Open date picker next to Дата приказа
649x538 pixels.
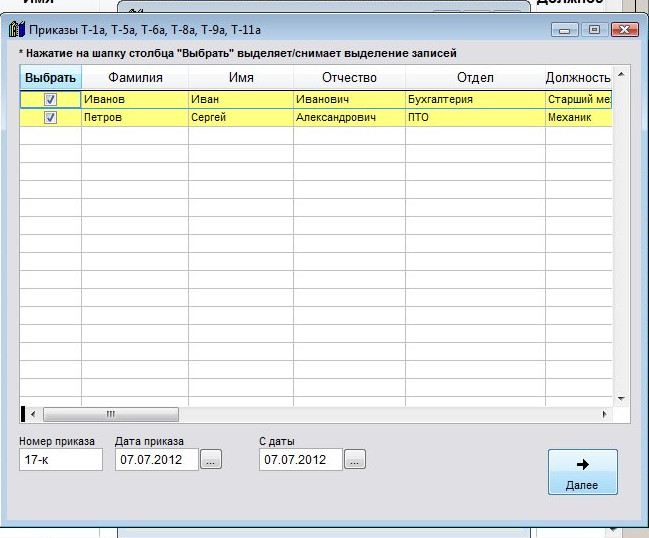pyautogui.click(x=211, y=460)
